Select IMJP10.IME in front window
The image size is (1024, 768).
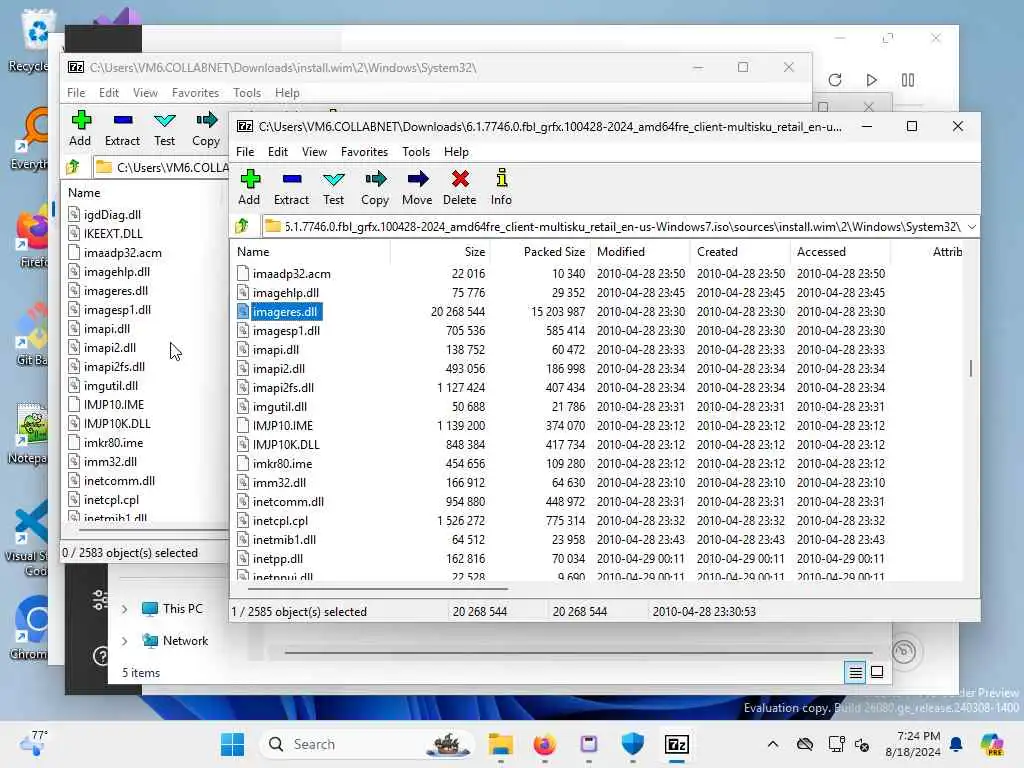tap(283, 425)
